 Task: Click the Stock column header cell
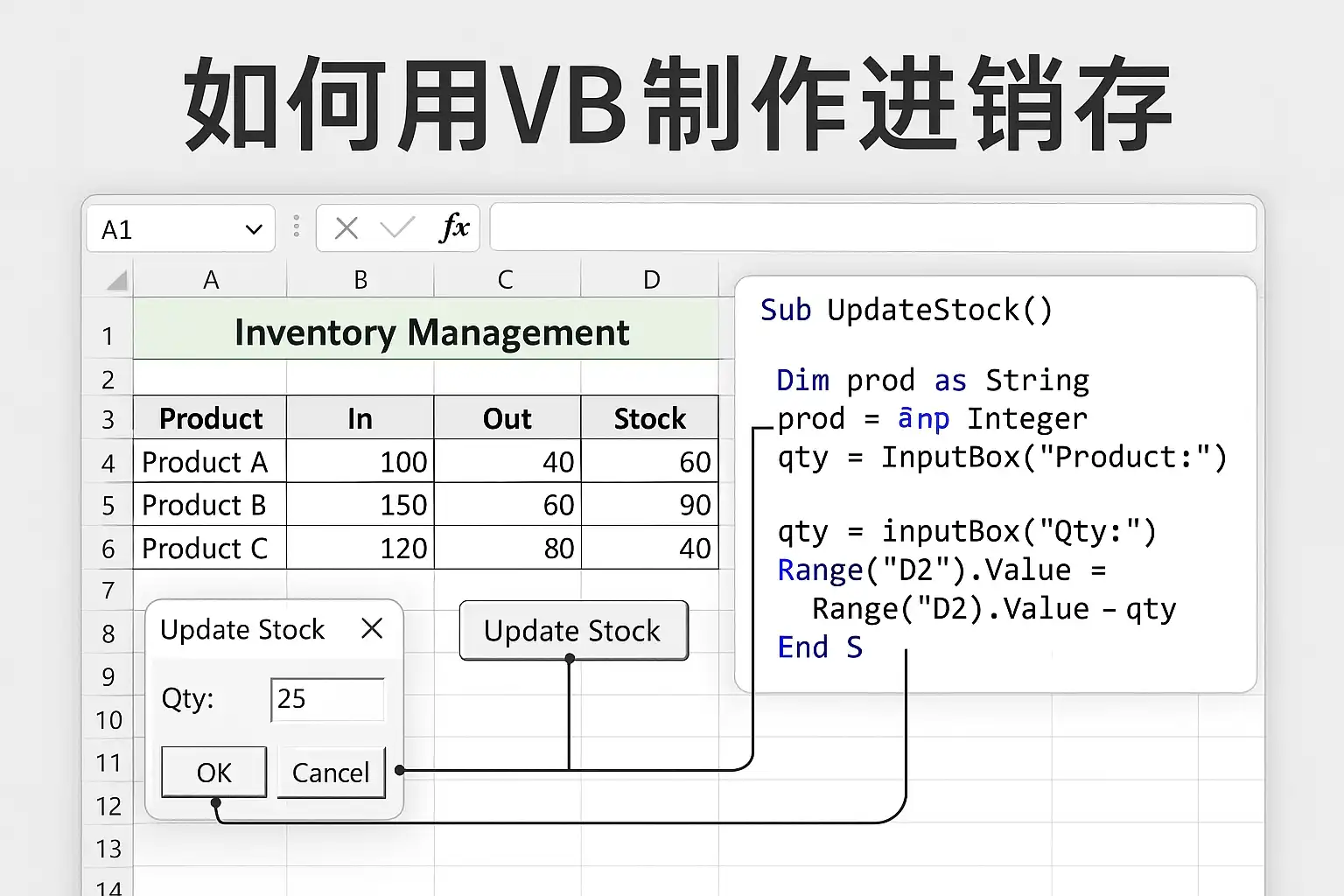click(649, 418)
